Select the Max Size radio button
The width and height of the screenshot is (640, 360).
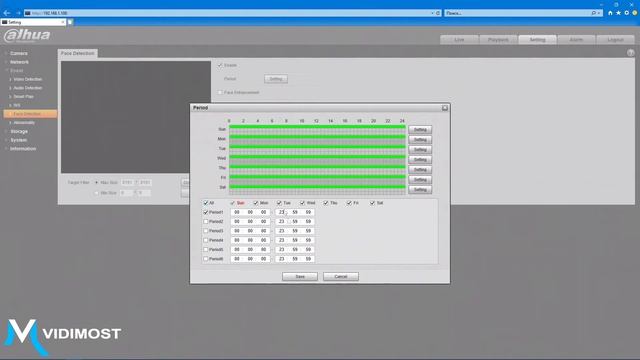coord(96,182)
